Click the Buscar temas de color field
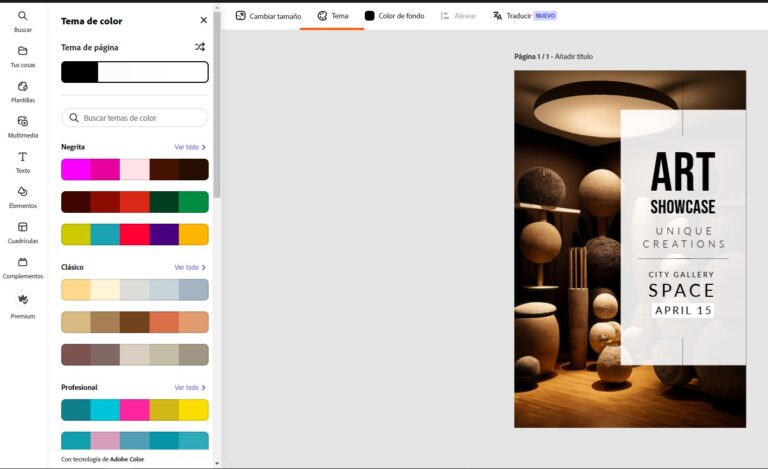Viewport: 768px width, 469px height. [135, 118]
